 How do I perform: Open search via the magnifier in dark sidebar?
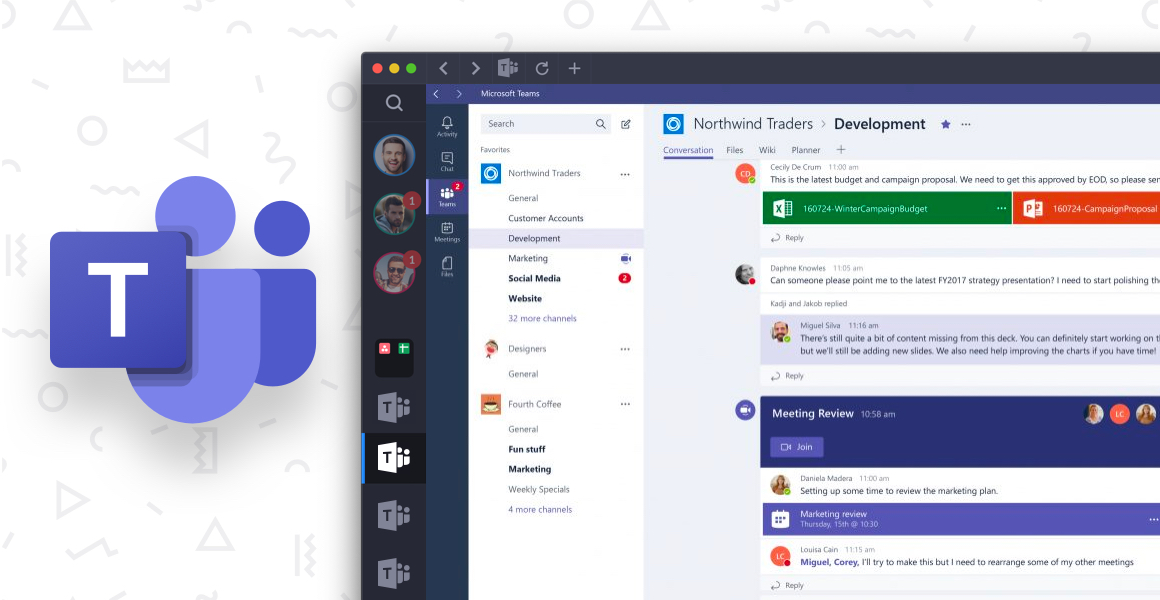click(394, 103)
